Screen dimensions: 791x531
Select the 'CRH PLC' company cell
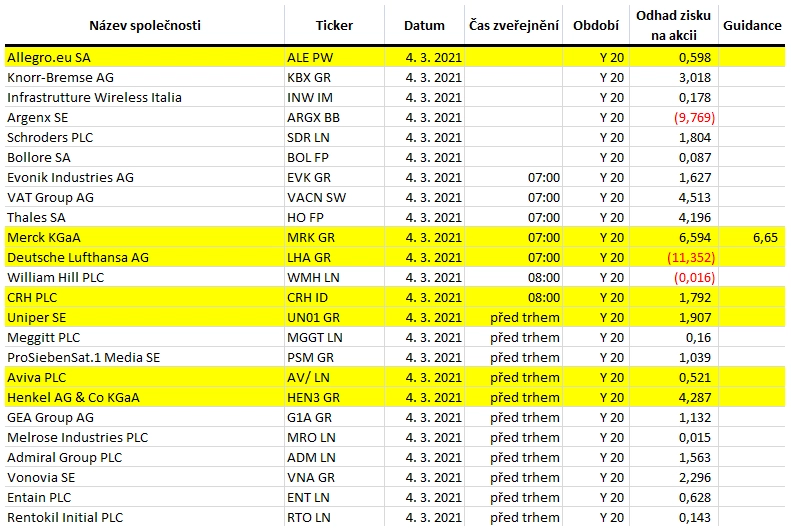pyautogui.click(x=145, y=298)
